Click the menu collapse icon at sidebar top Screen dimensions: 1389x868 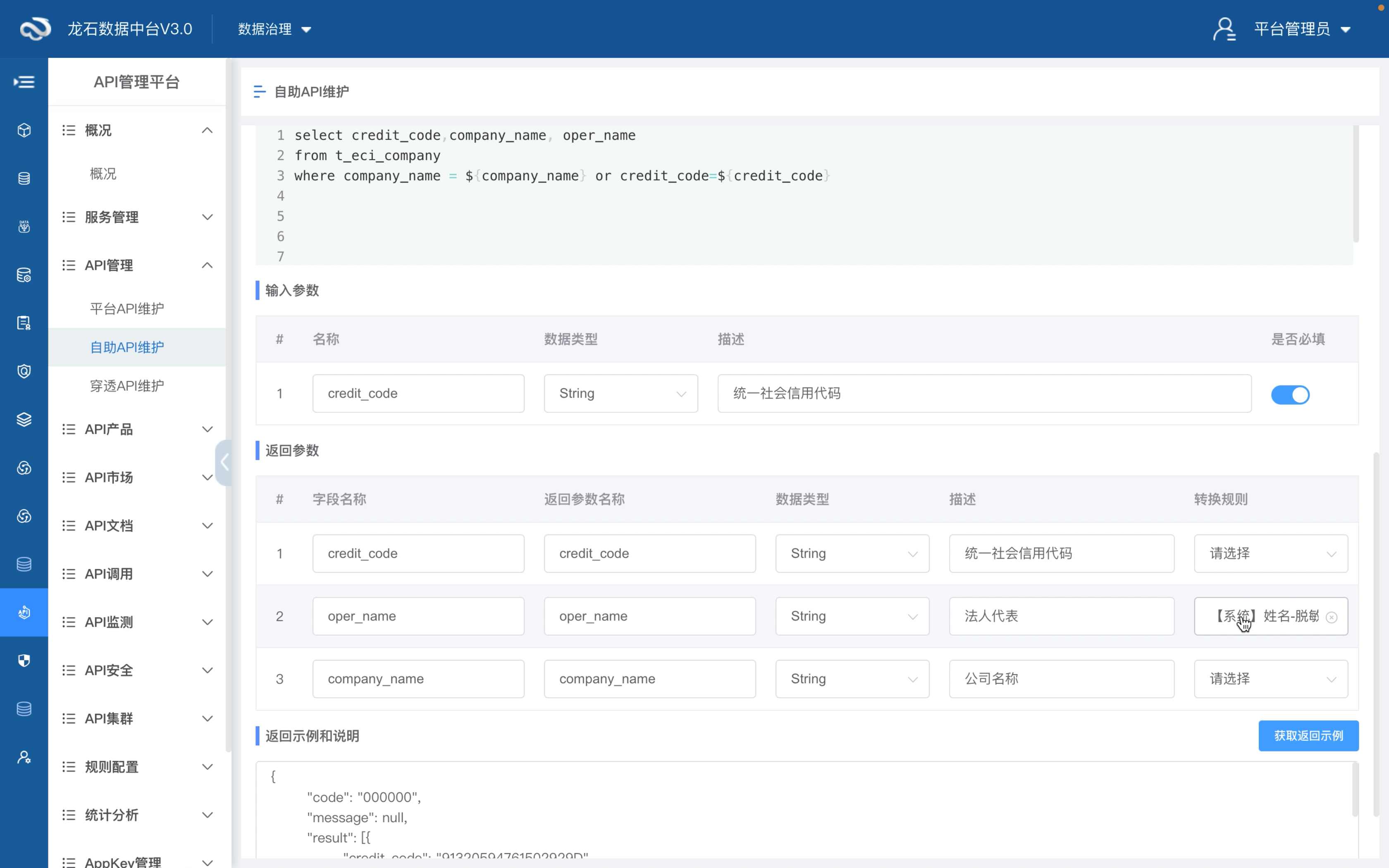pos(24,82)
